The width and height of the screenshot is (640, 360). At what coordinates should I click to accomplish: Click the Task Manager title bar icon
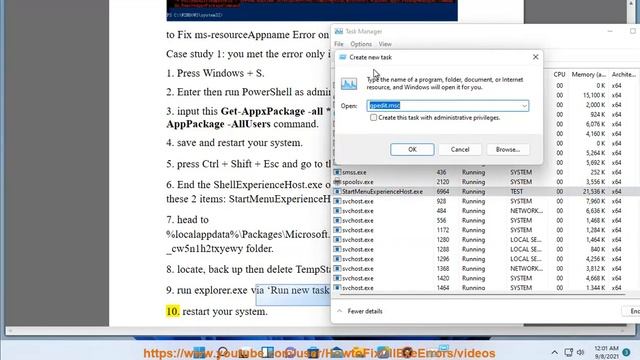pyautogui.click(x=339, y=31)
